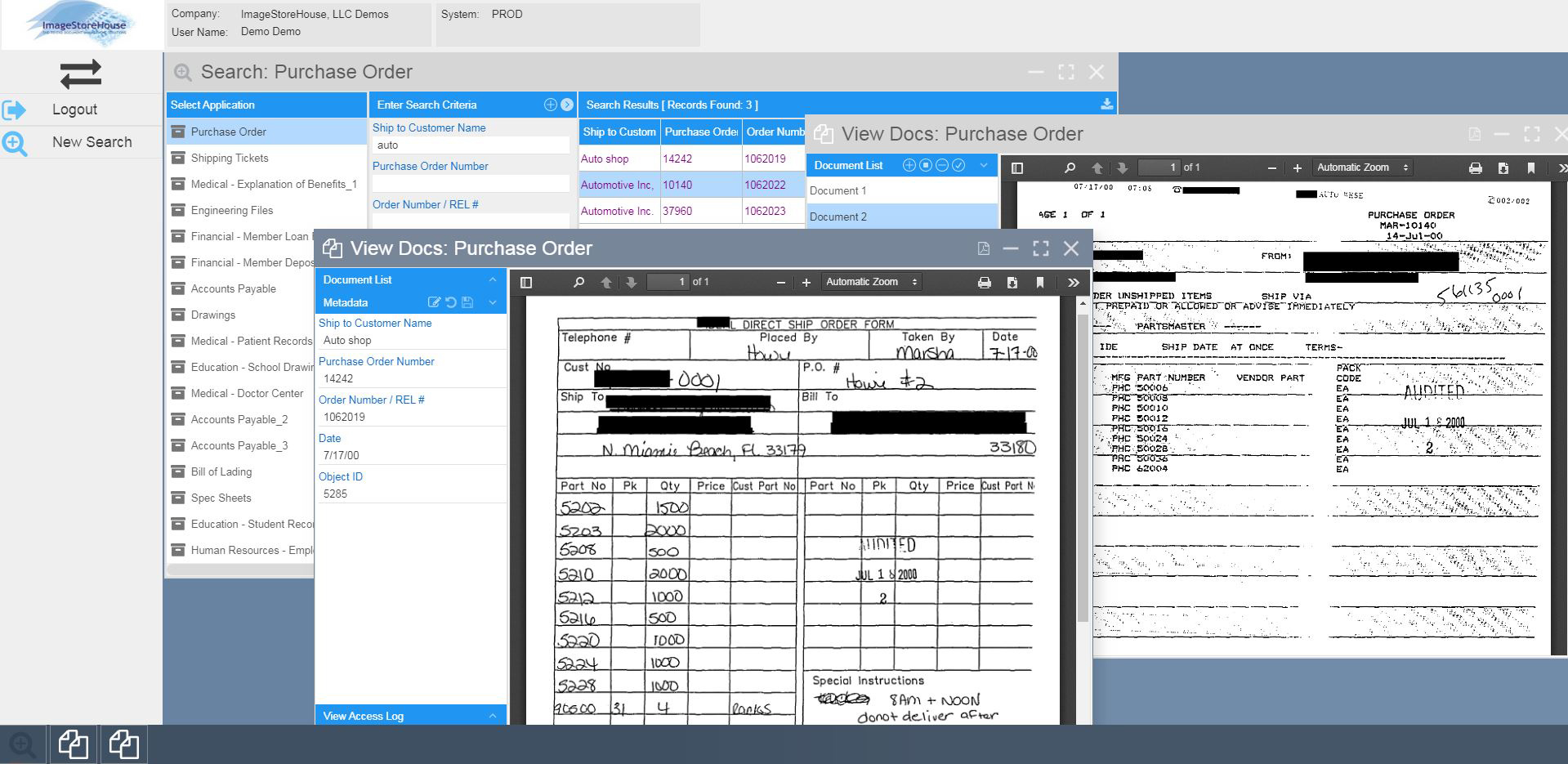Go to previous page in front viewer

605,282
